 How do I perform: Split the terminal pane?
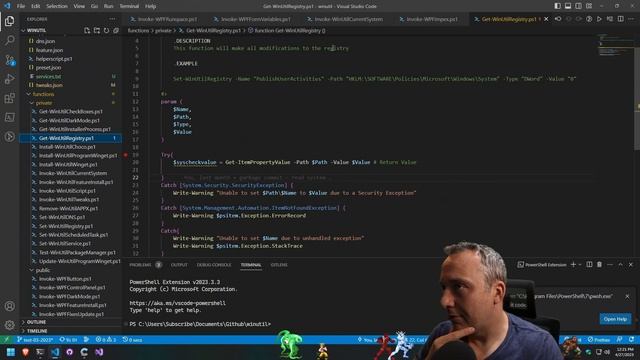(589, 264)
